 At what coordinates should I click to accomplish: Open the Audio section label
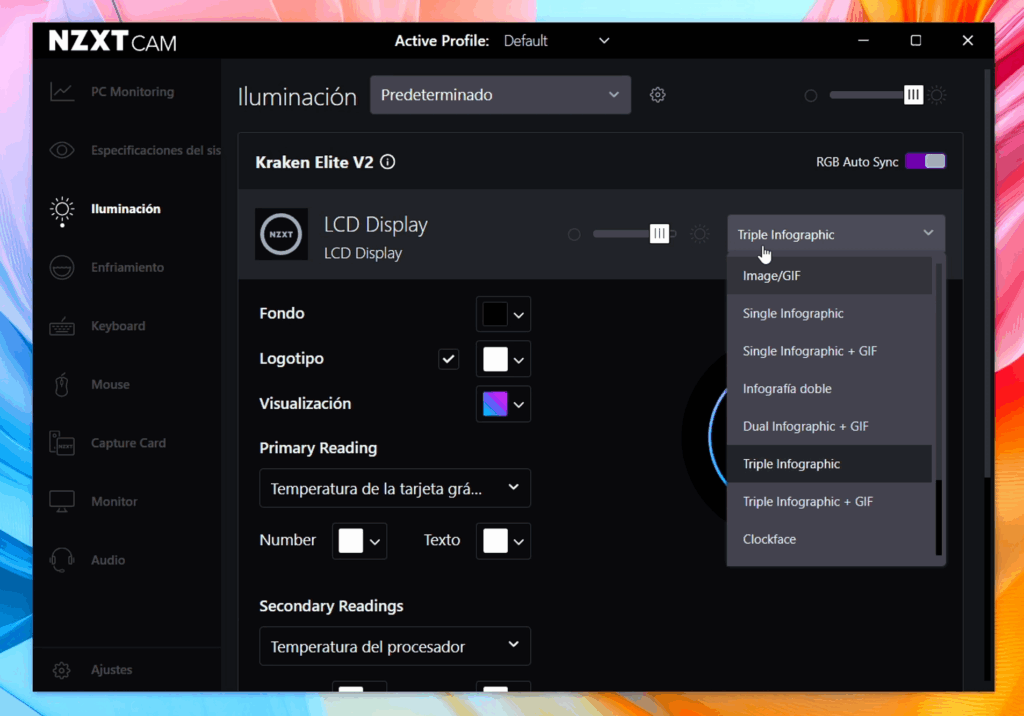108,560
